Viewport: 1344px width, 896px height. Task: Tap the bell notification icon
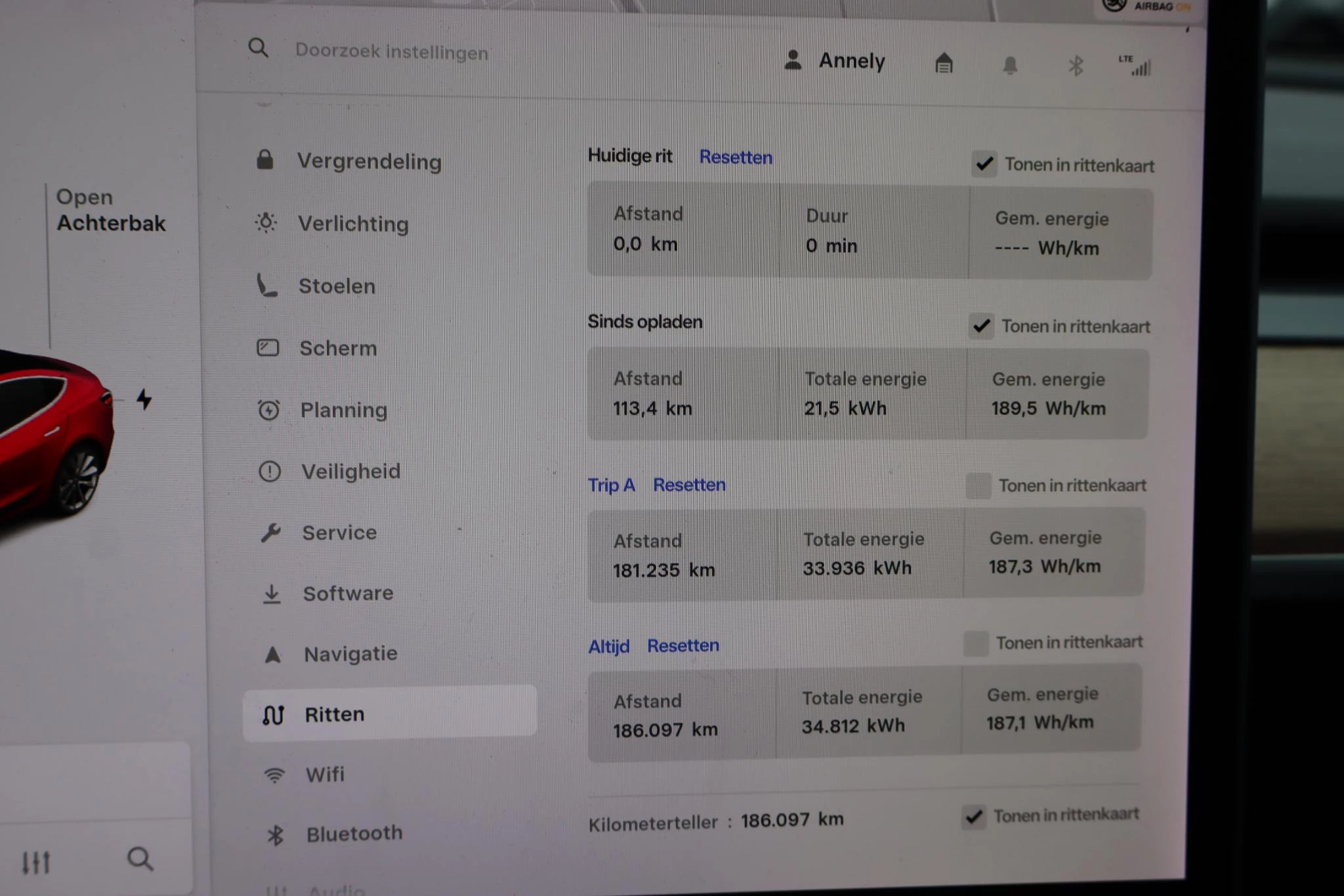point(1010,64)
